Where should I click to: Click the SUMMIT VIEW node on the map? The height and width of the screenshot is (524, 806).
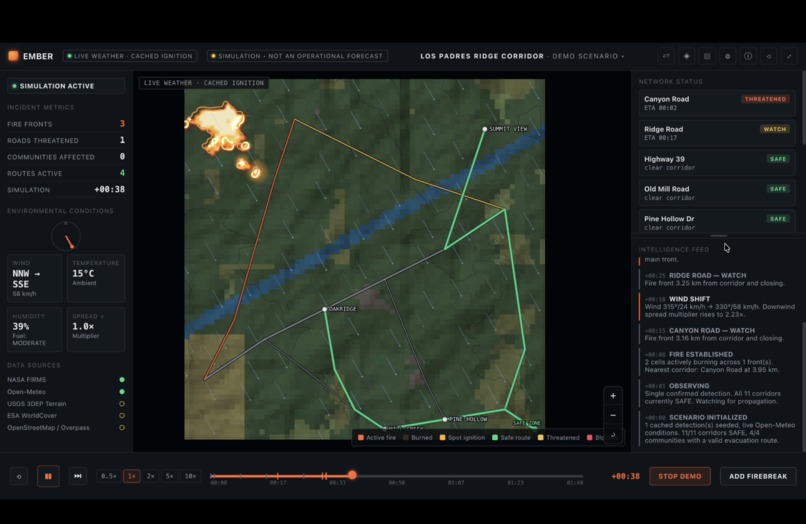484,129
